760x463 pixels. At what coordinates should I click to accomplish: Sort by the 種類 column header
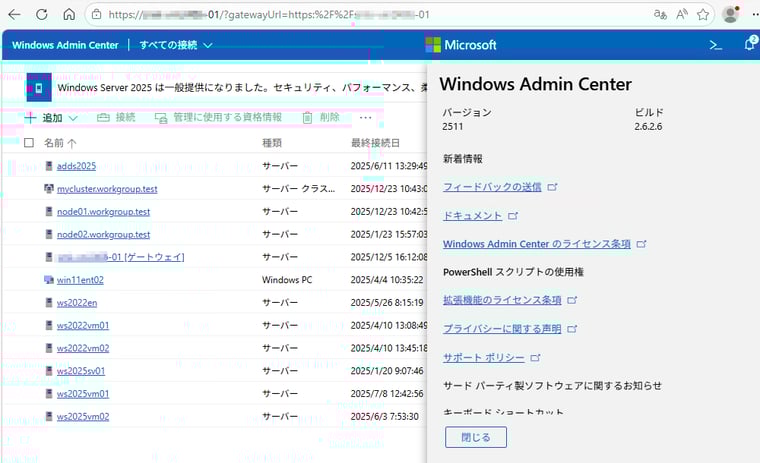click(272, 143)
